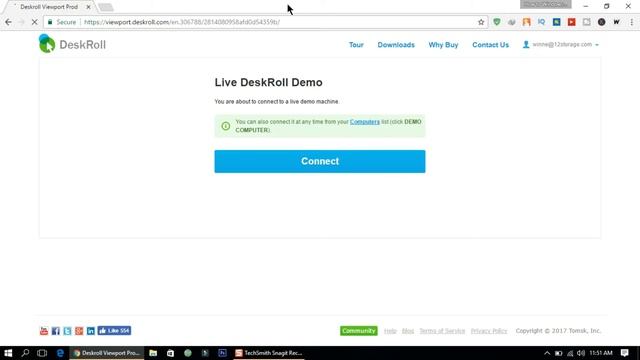Bookmark this page with star icon
Viewport: 640px width, 360px height.
pos(481,22)
